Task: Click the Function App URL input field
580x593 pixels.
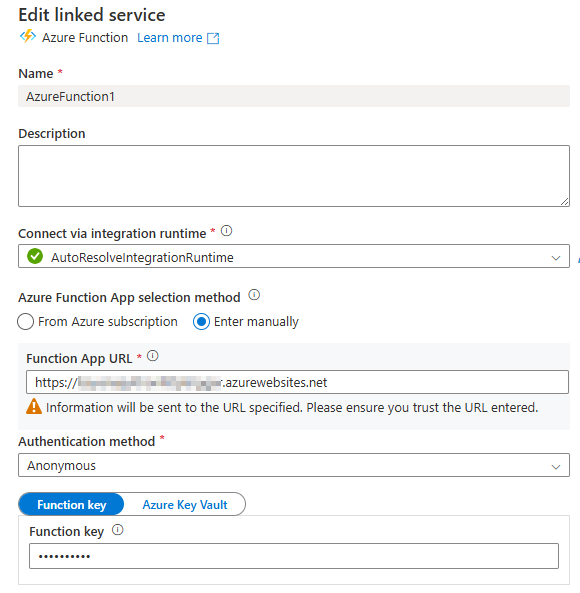Action: pyautogui.click(x=297, y=382)
